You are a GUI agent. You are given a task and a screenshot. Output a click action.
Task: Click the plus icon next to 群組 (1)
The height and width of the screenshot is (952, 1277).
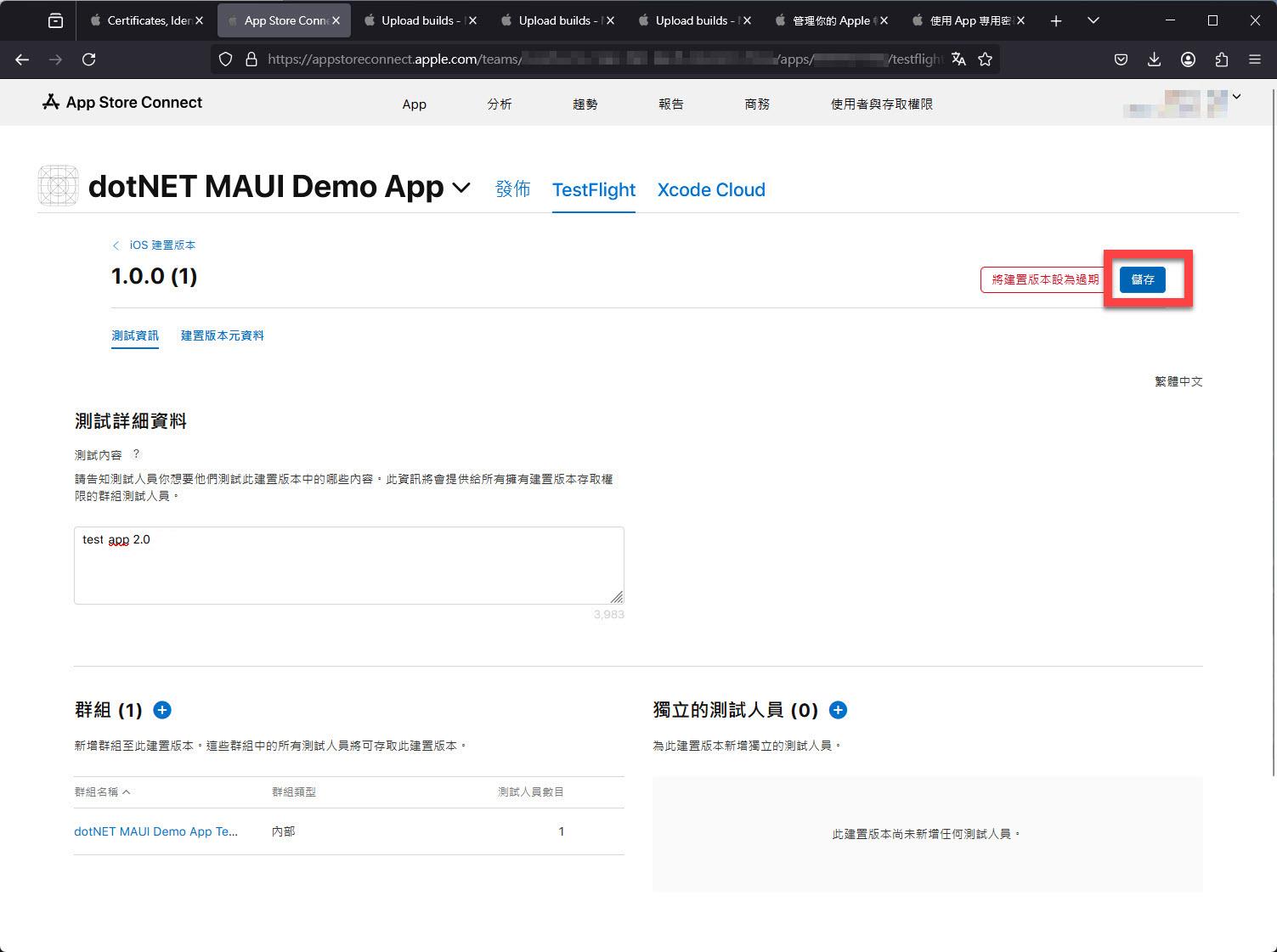point(162,710)
